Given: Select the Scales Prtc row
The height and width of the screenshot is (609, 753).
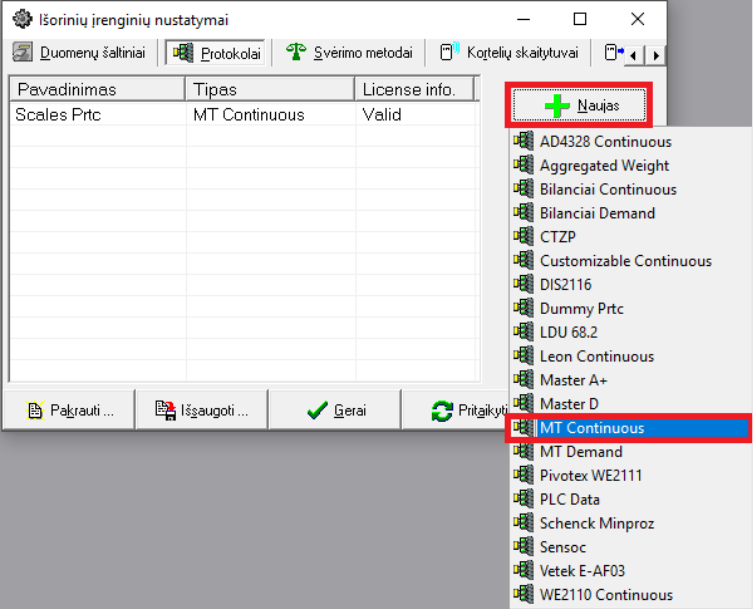Looking at the screenshot, I should click(x=58, y=115).
